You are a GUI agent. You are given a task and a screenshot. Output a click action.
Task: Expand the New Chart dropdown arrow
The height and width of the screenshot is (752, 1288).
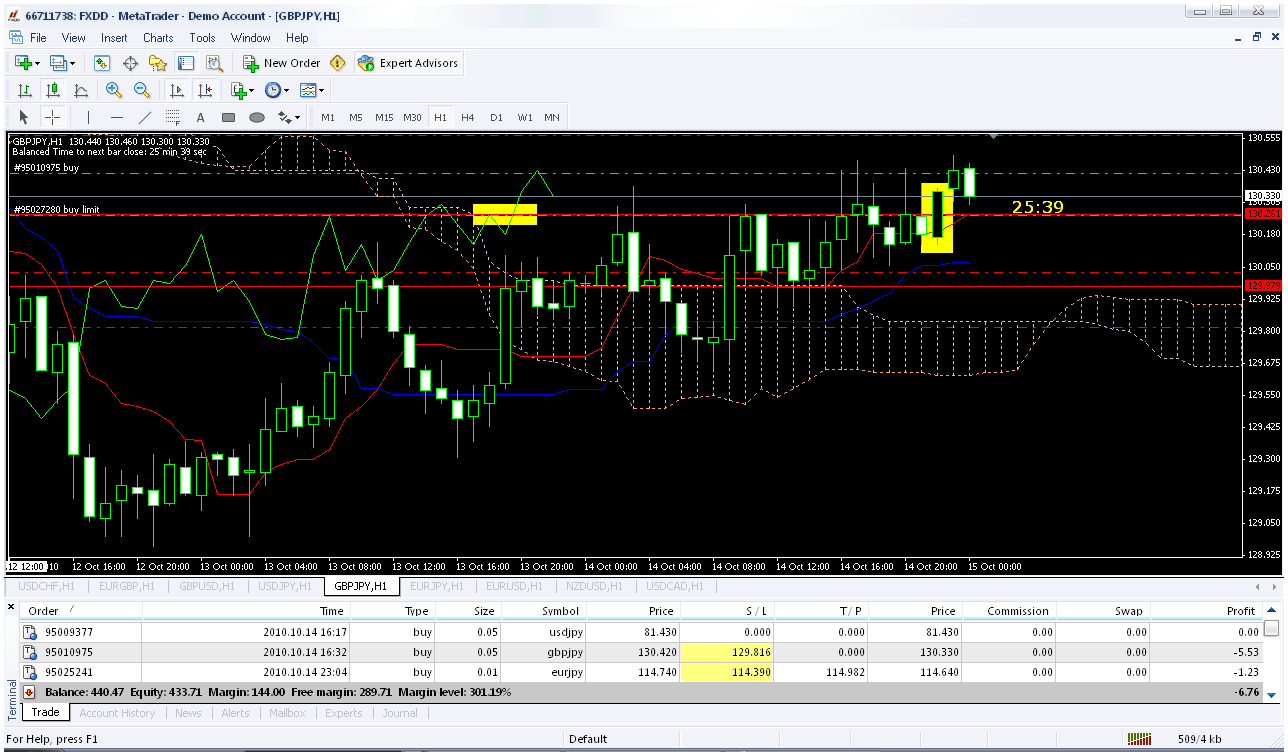[x=37, y=63]
